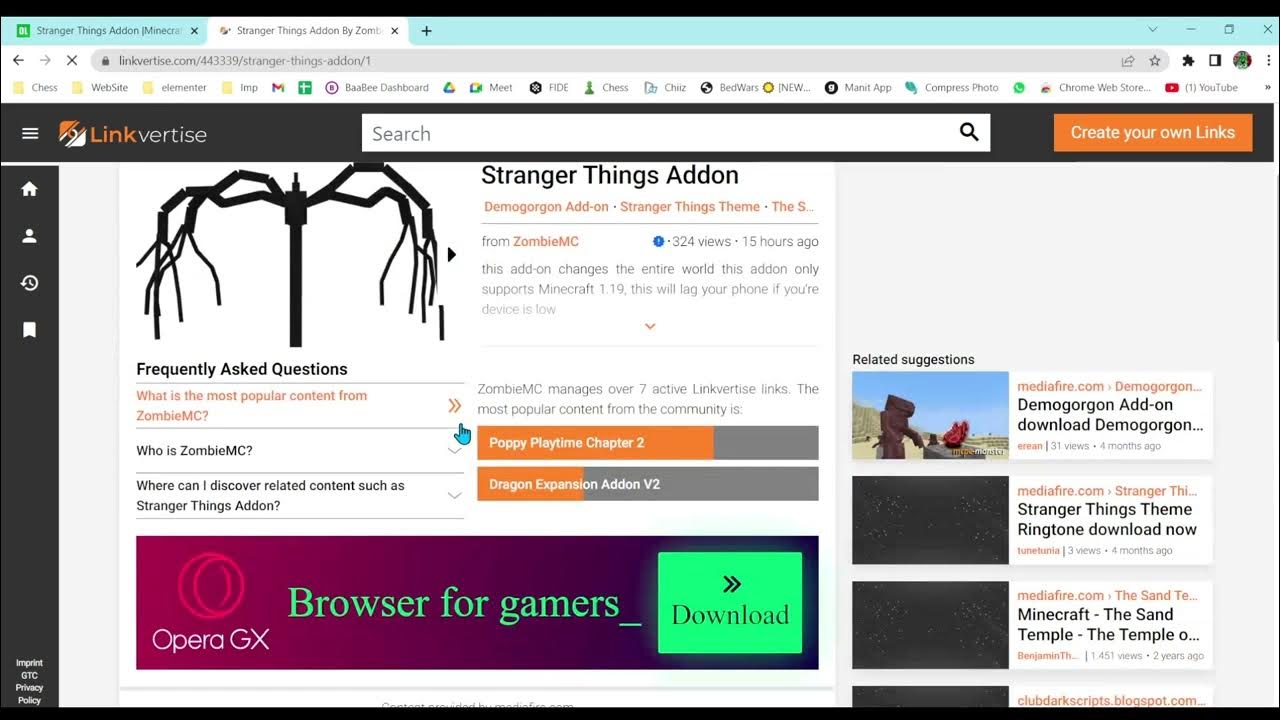
Task: Click the address bar URL
Action: pyautogui.click(x=245, y=60)
